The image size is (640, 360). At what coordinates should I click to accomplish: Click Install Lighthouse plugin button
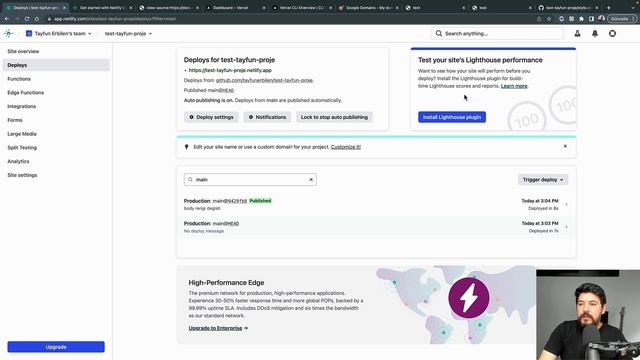click(452, 117)
